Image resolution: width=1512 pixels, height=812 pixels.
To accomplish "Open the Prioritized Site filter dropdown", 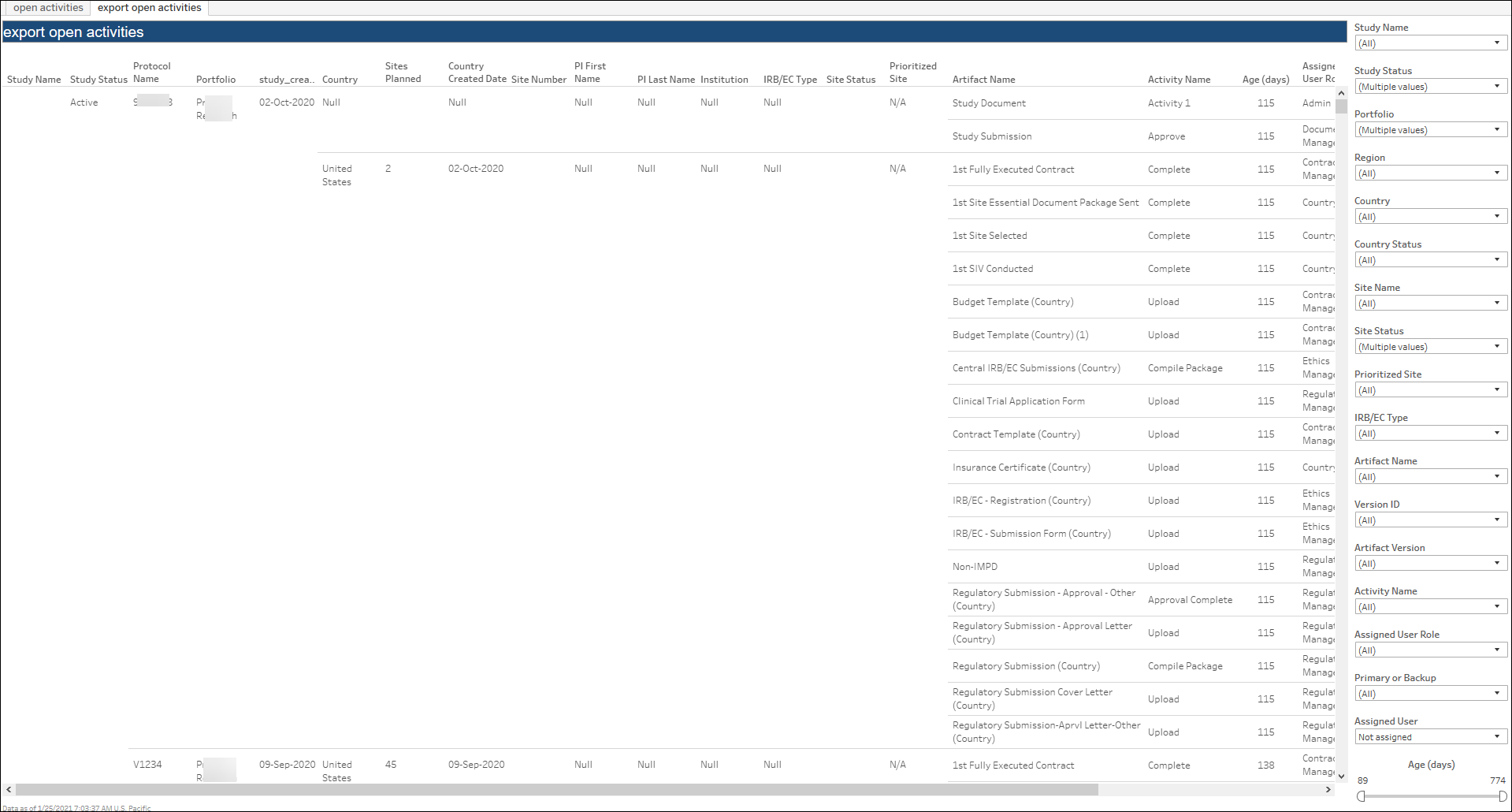I will pyautogui.click(x=1431, y=390).
